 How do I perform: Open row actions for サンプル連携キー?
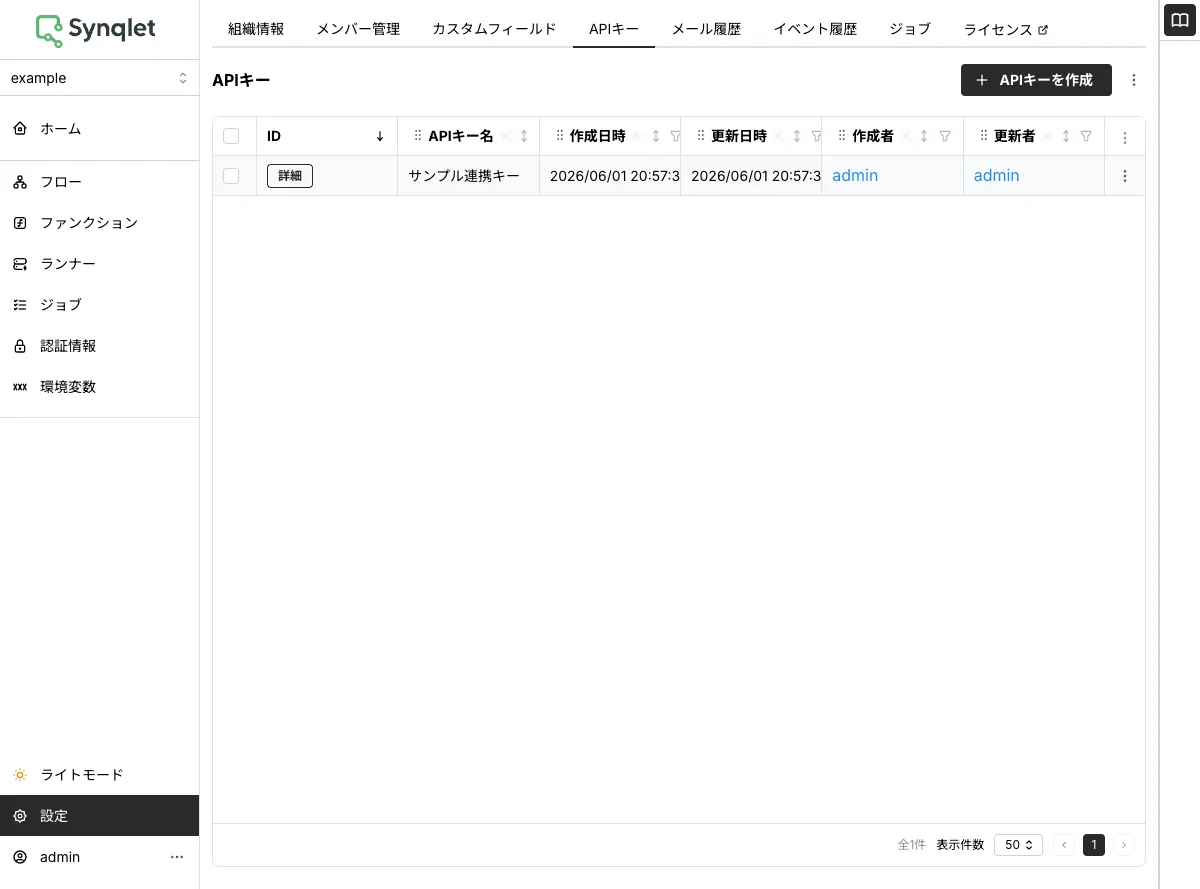tap(1125, 176)
